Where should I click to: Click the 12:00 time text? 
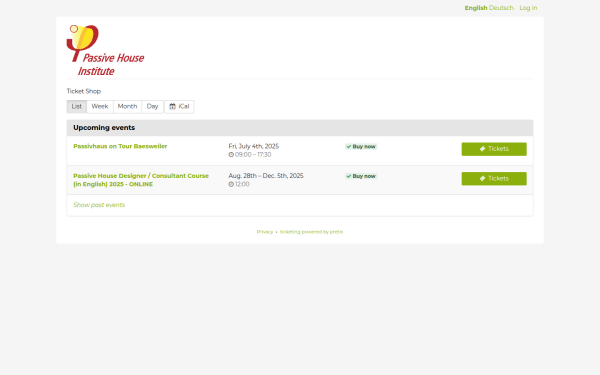242,184
